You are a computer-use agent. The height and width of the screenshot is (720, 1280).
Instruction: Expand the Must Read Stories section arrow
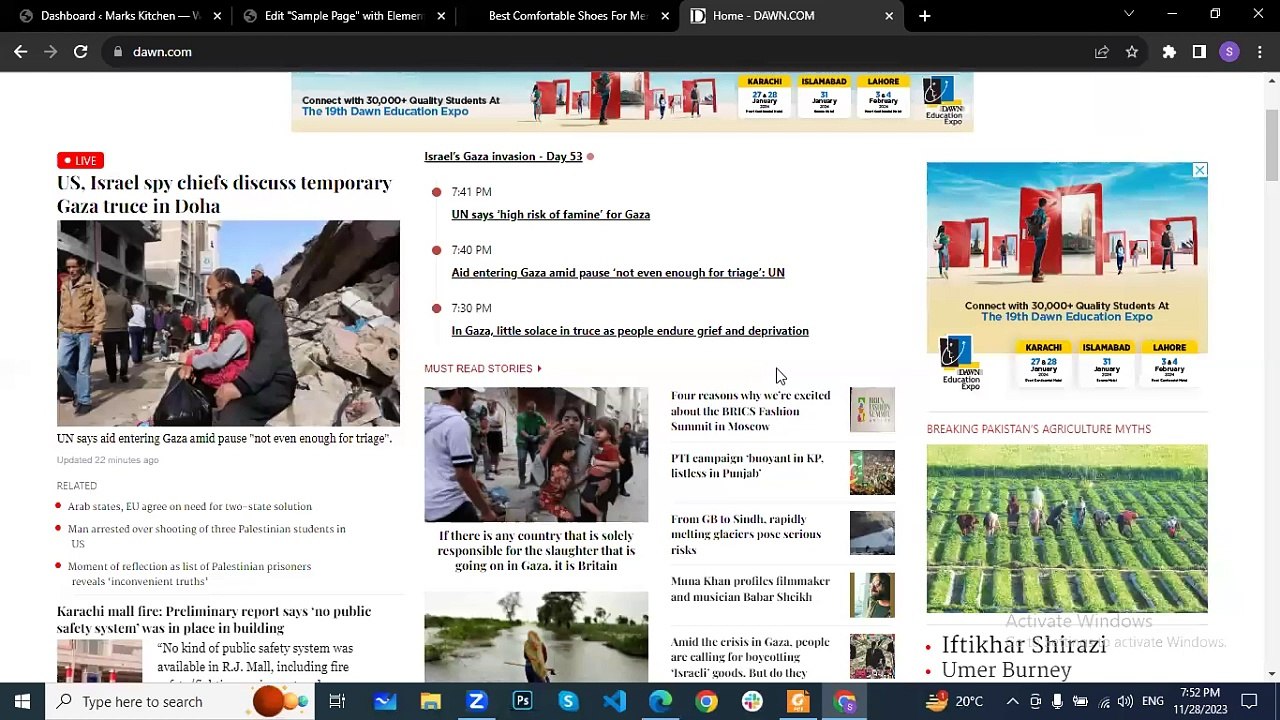[x=539, y=369]
